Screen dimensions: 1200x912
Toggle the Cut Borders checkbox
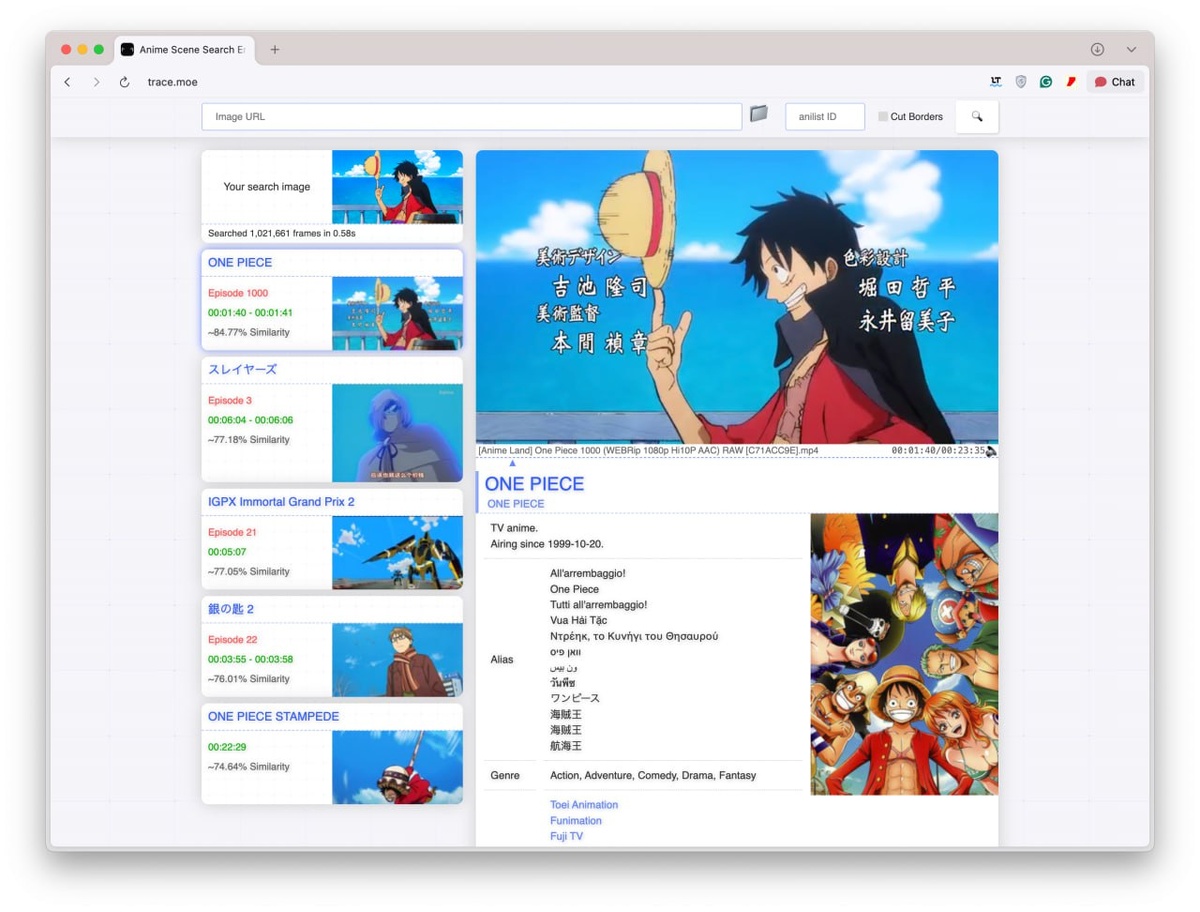tap(883, 117)
